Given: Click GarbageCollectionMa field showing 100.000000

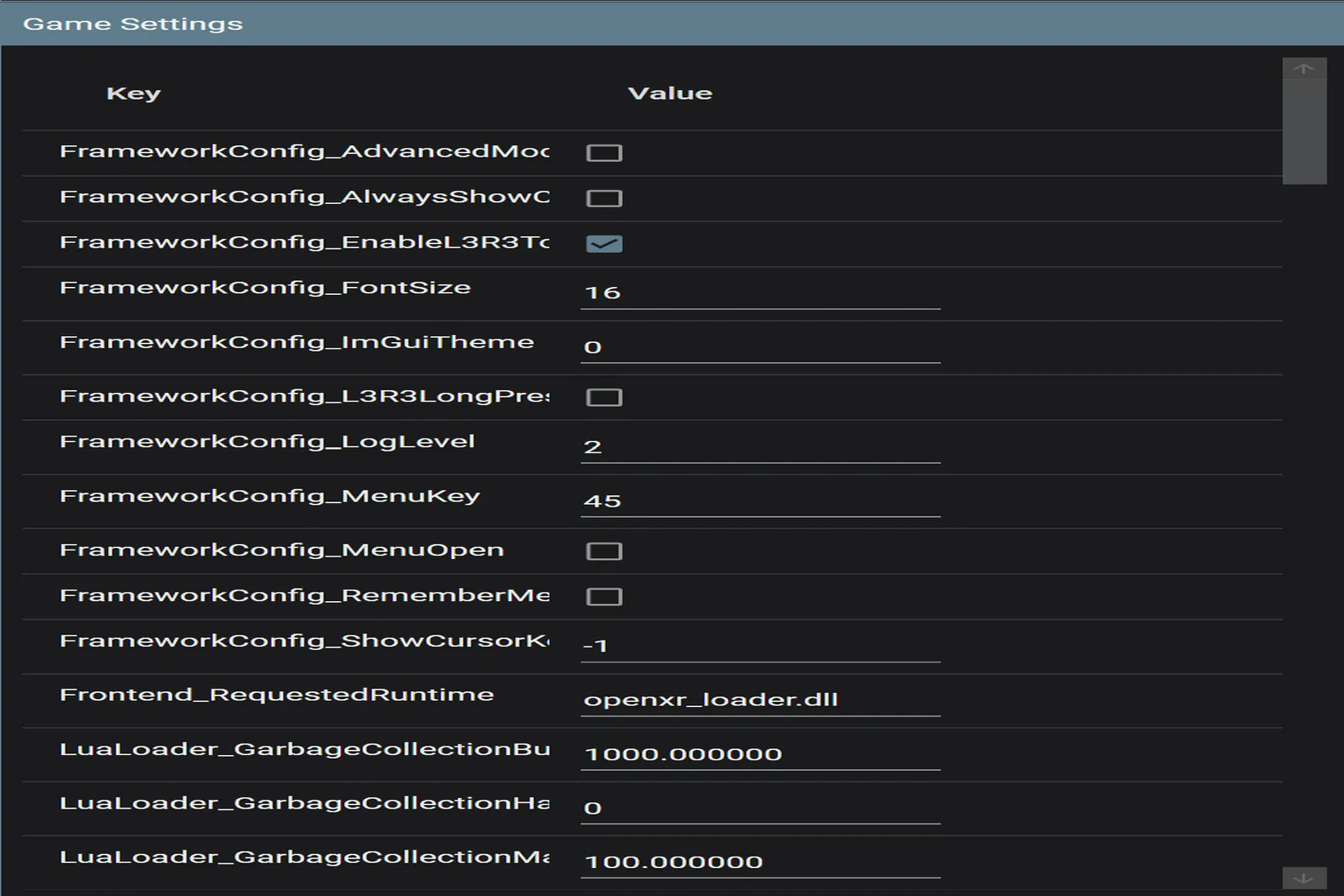Looking at the screenshot, I should [760, 863].
